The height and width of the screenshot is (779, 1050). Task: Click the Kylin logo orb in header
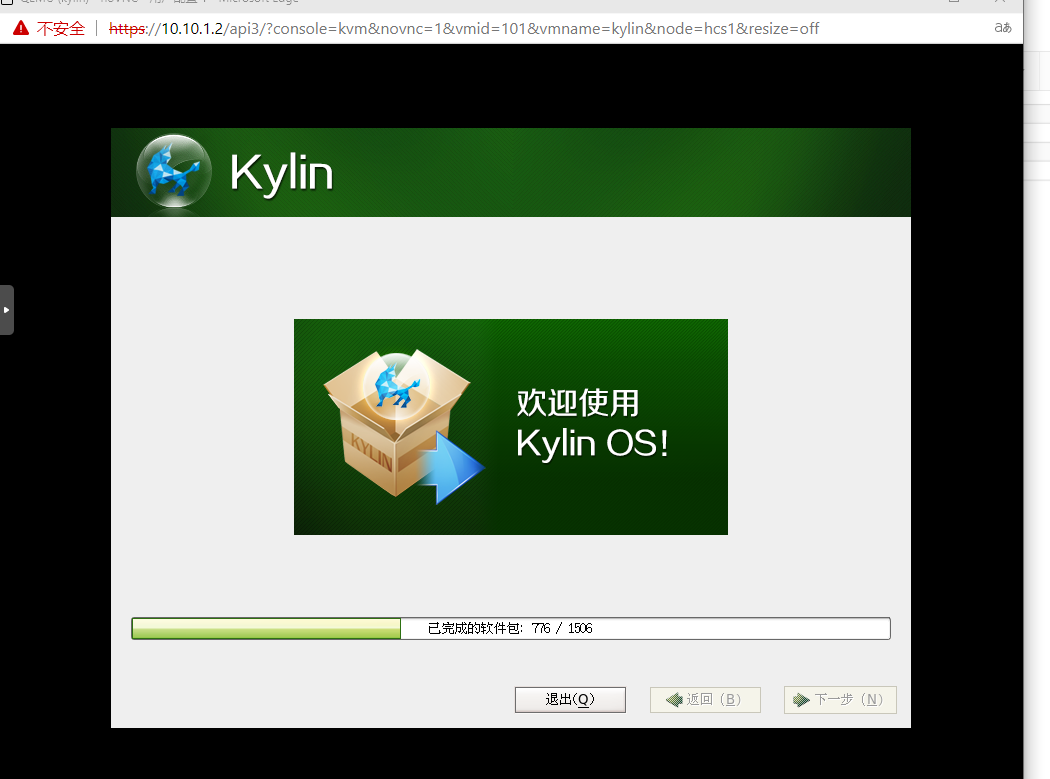click(x=173, y=171)
